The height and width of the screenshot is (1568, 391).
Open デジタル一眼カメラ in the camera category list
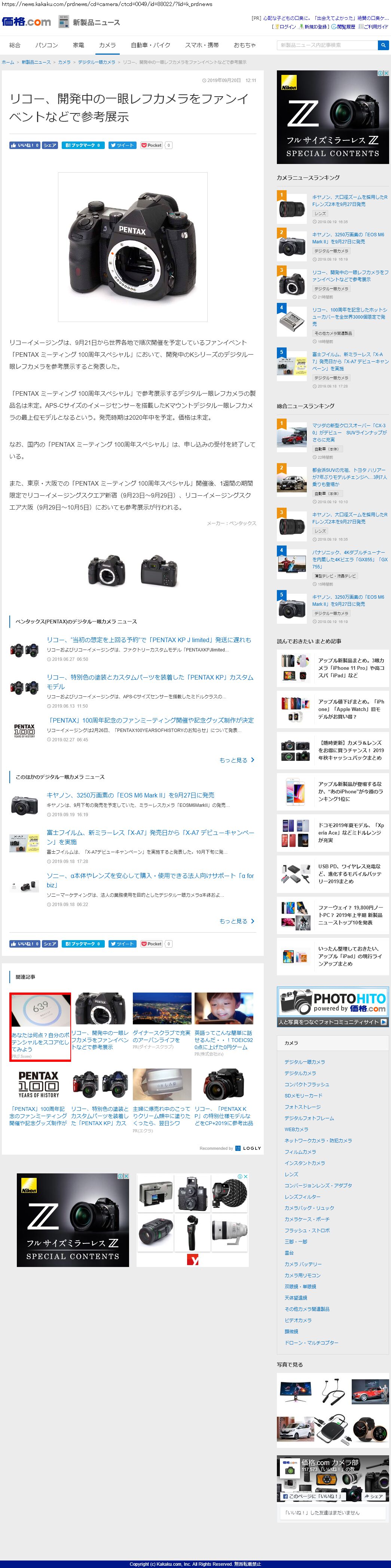(305, 1062)
